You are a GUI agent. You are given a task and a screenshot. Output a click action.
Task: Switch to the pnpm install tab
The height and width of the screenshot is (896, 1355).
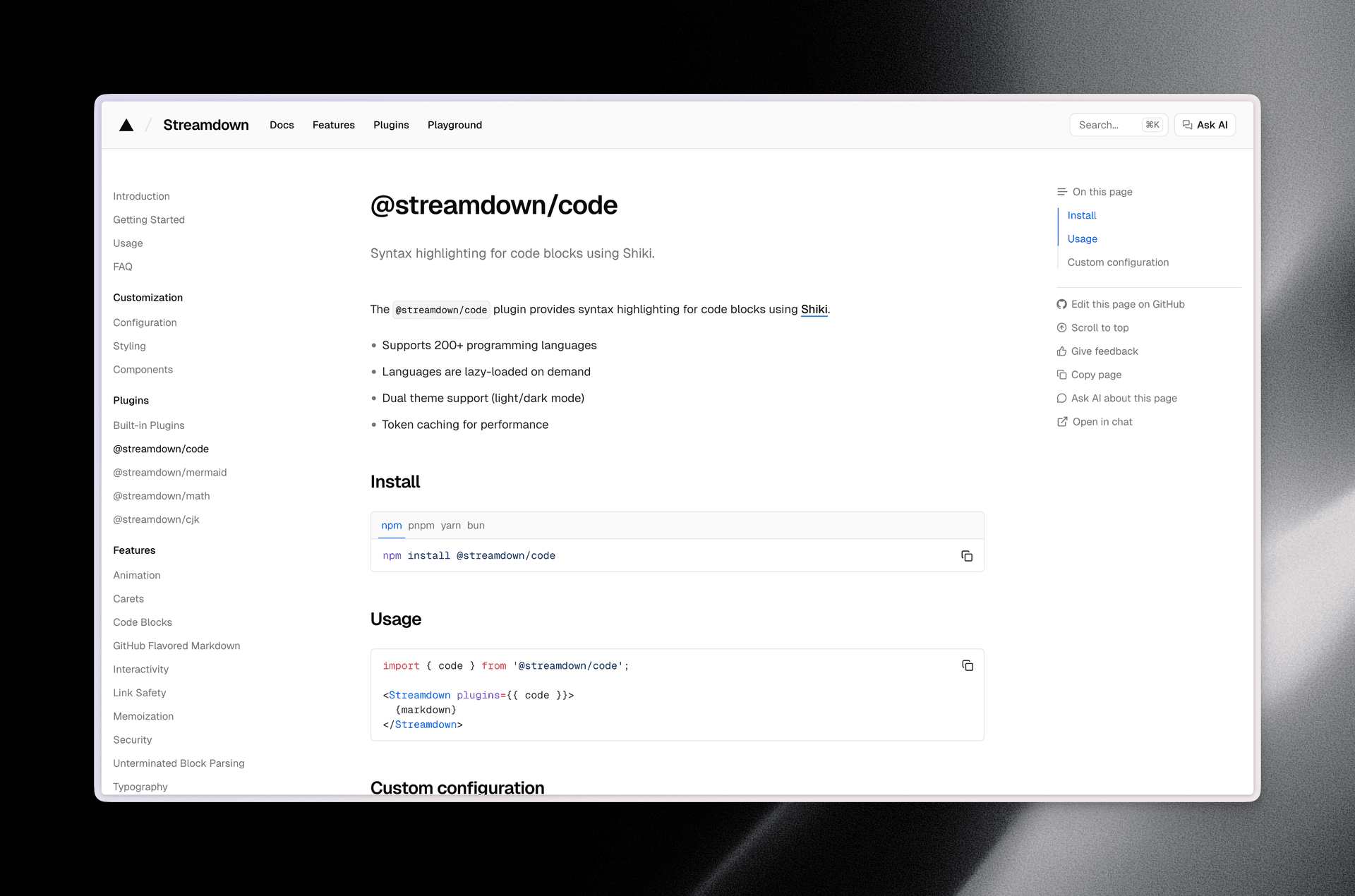click(x=421, y=526)
